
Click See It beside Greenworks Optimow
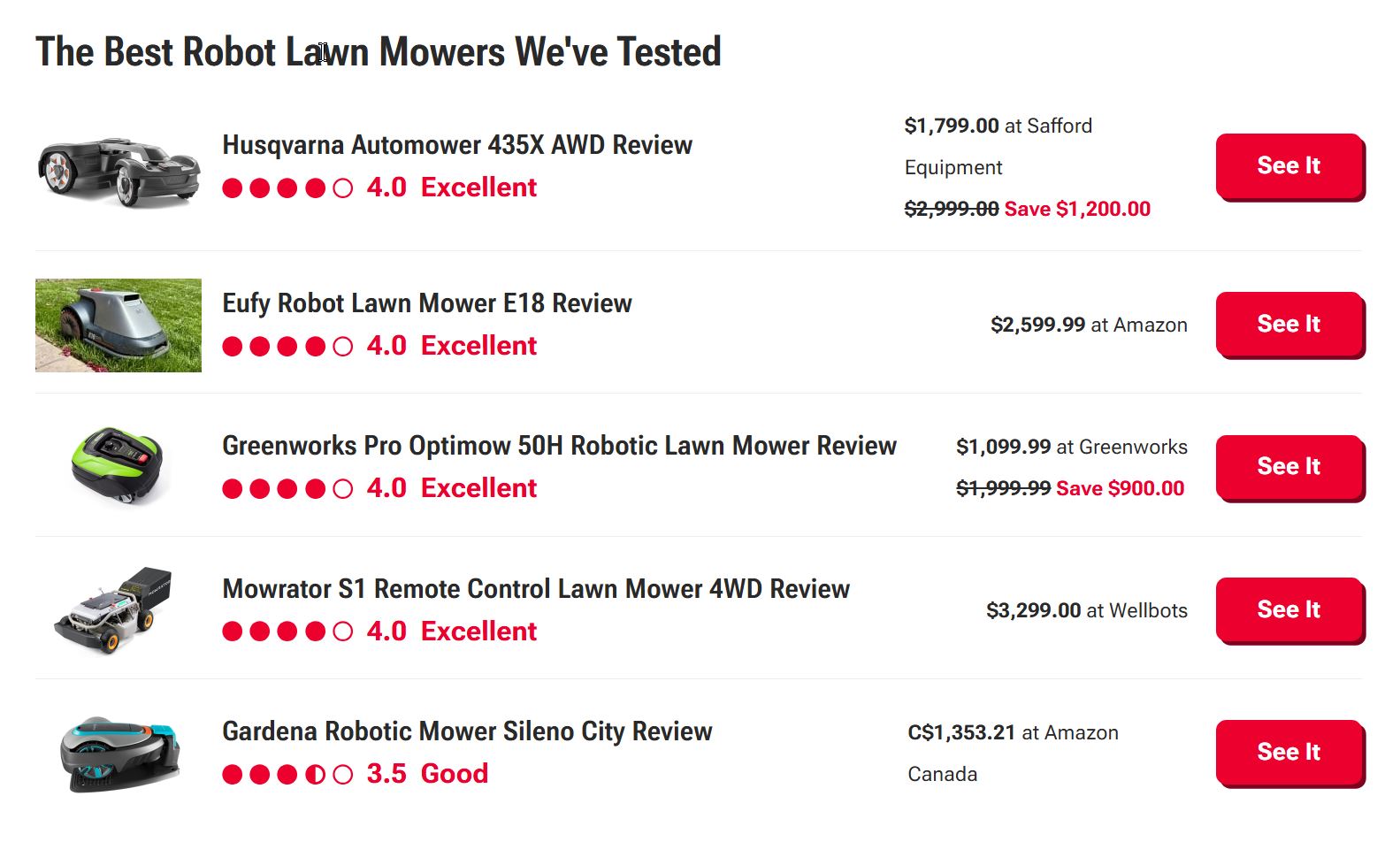coord(1289,467)
